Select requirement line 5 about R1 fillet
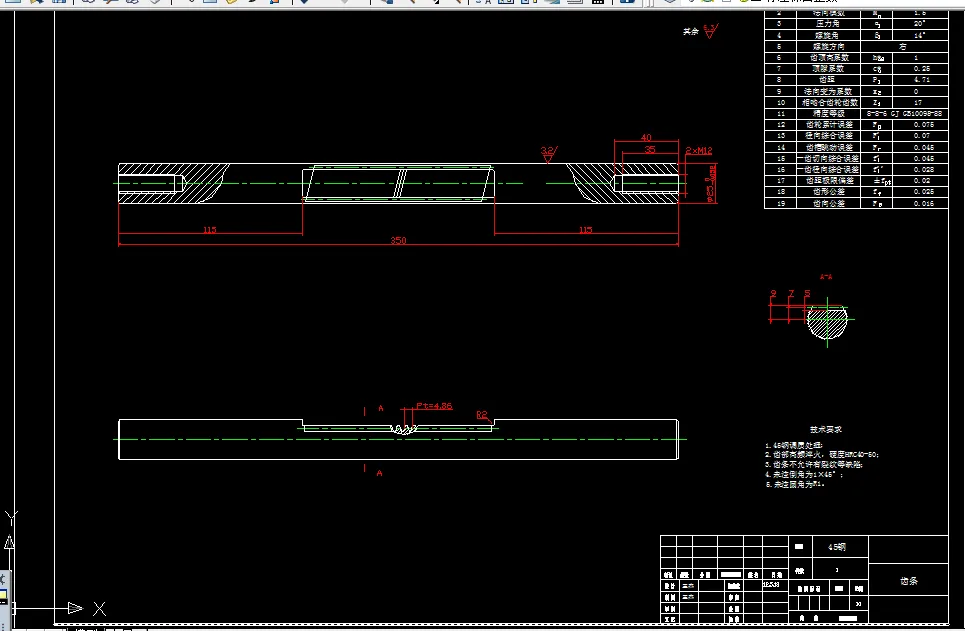Image resolution: width=965 pixels, height=631 pixels. [x=795, y=484]
